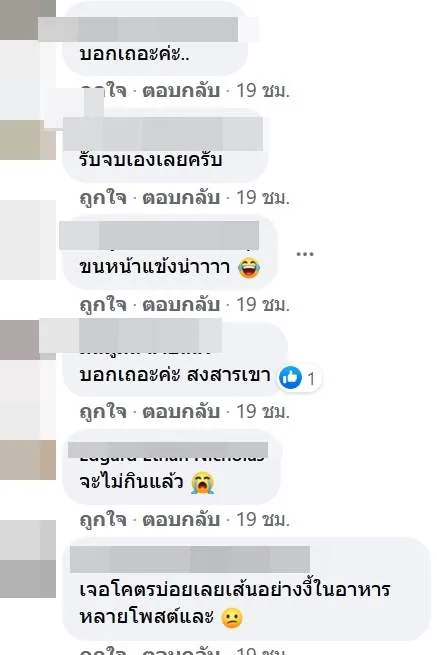Screen dimensions: 437x655
Task: Open profile picture of the รับจบเองเลยครับ commenter
Action: tap(28, 140)
